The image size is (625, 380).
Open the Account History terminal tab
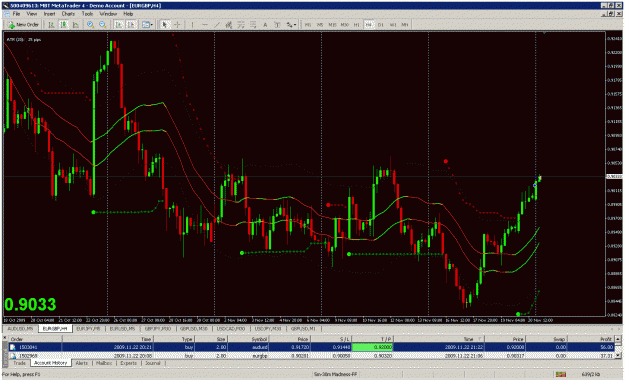point(51,363)
